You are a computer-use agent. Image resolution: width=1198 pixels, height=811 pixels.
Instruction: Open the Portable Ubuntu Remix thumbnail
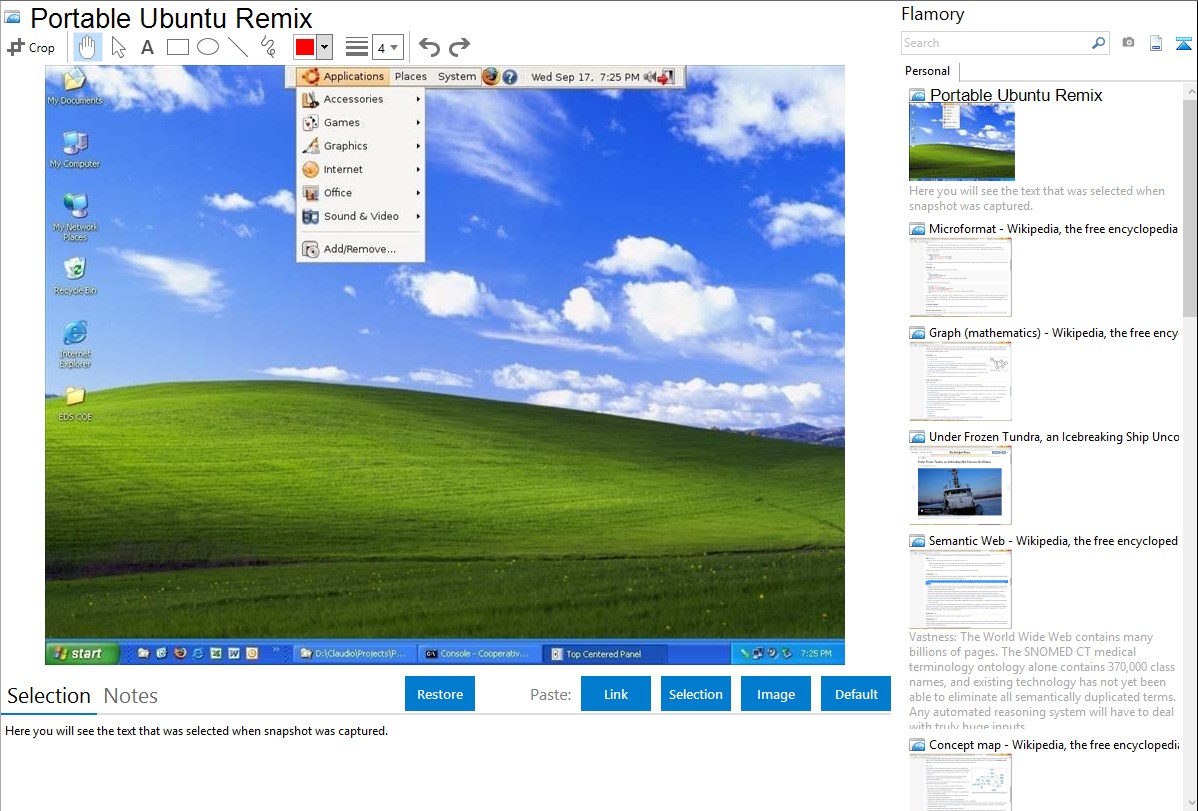coord(962,142)
